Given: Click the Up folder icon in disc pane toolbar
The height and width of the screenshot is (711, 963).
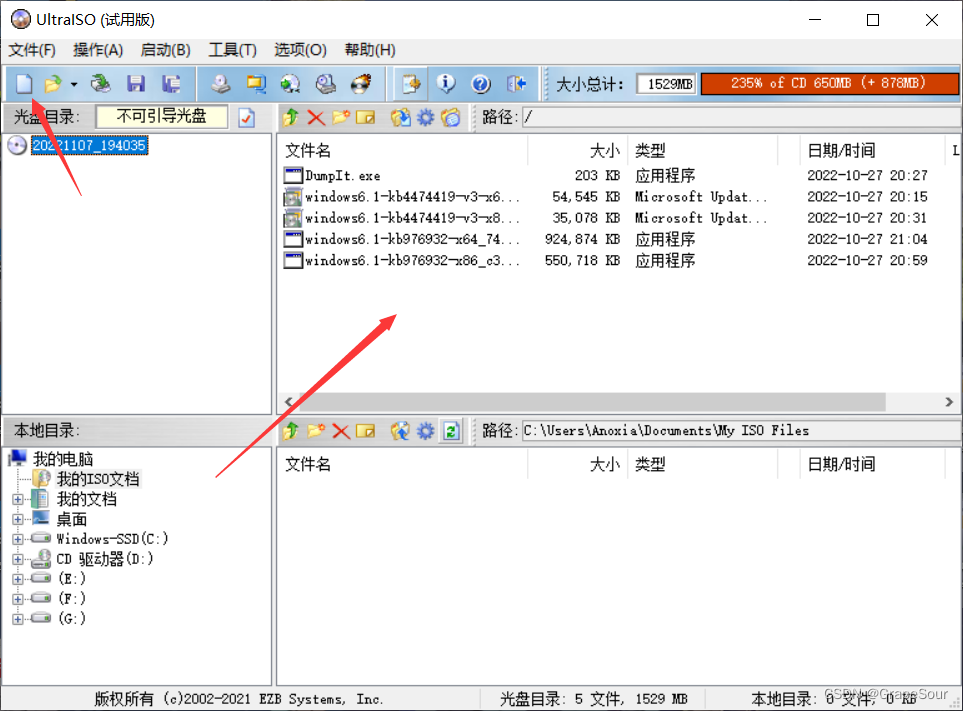Looking at the screenshot, I should pyautogui.click(x=290, y=117).
